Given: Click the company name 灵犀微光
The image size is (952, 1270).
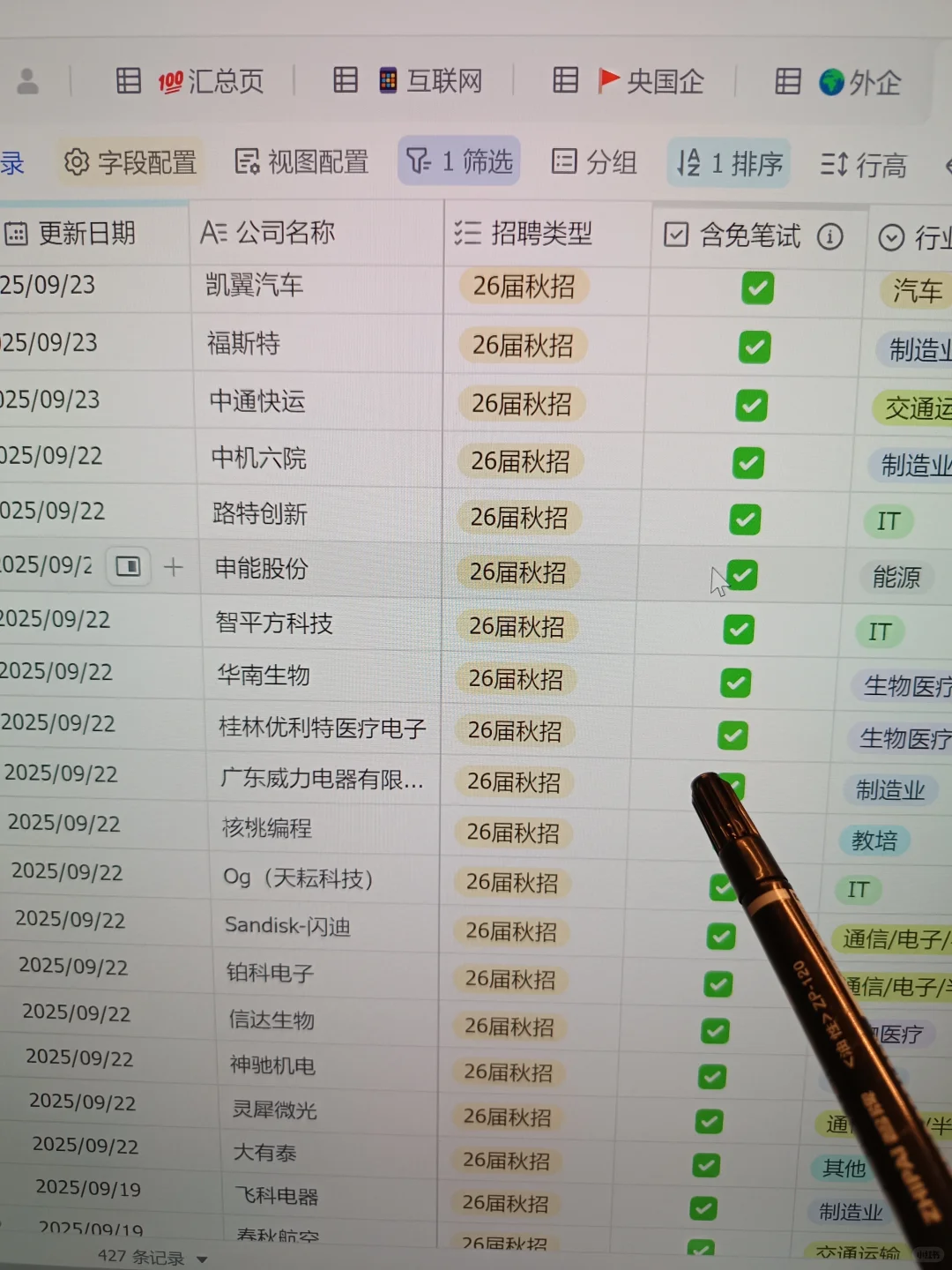Looking at the screenshot, I should 274,1110.
